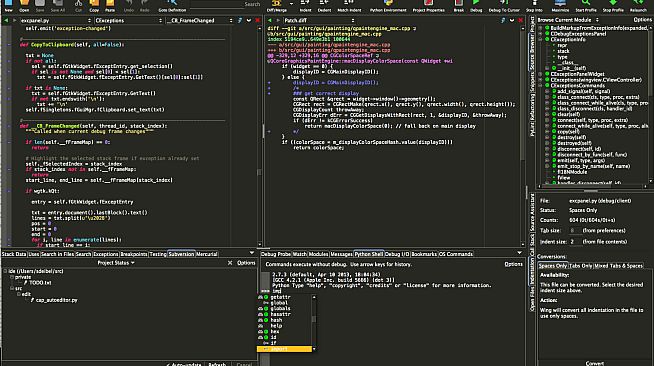Open Options in the Project Status panel
654x366 pixels.
tap(246, 263)
